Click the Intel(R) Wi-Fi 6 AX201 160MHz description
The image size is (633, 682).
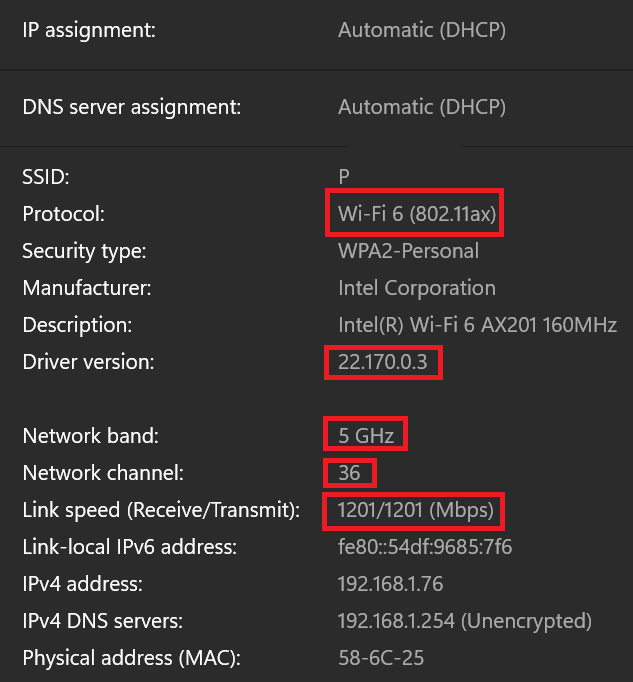(x=478, y=325)
